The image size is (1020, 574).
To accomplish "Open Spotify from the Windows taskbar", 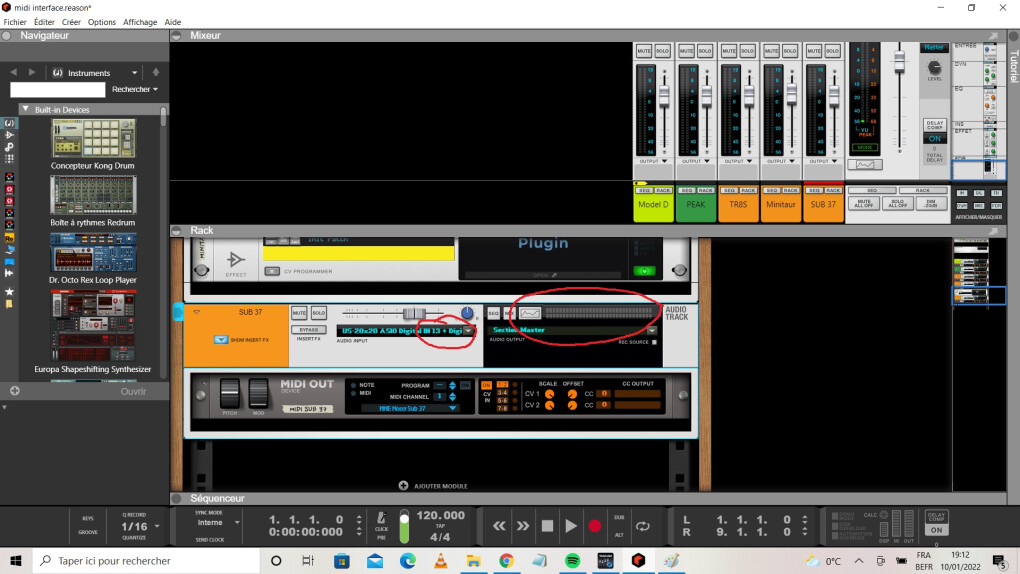I will [x=572, y=560].
